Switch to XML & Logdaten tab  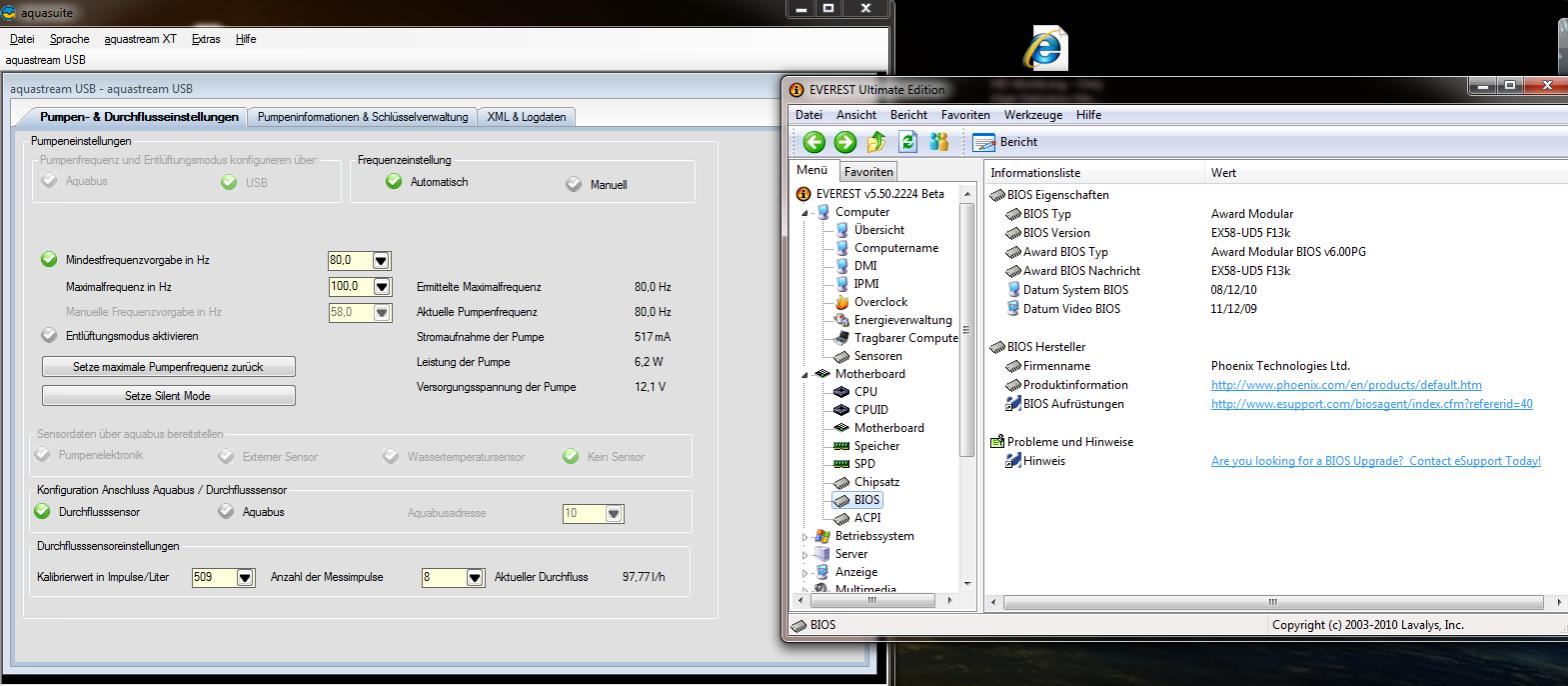click(x=526, y=117)
